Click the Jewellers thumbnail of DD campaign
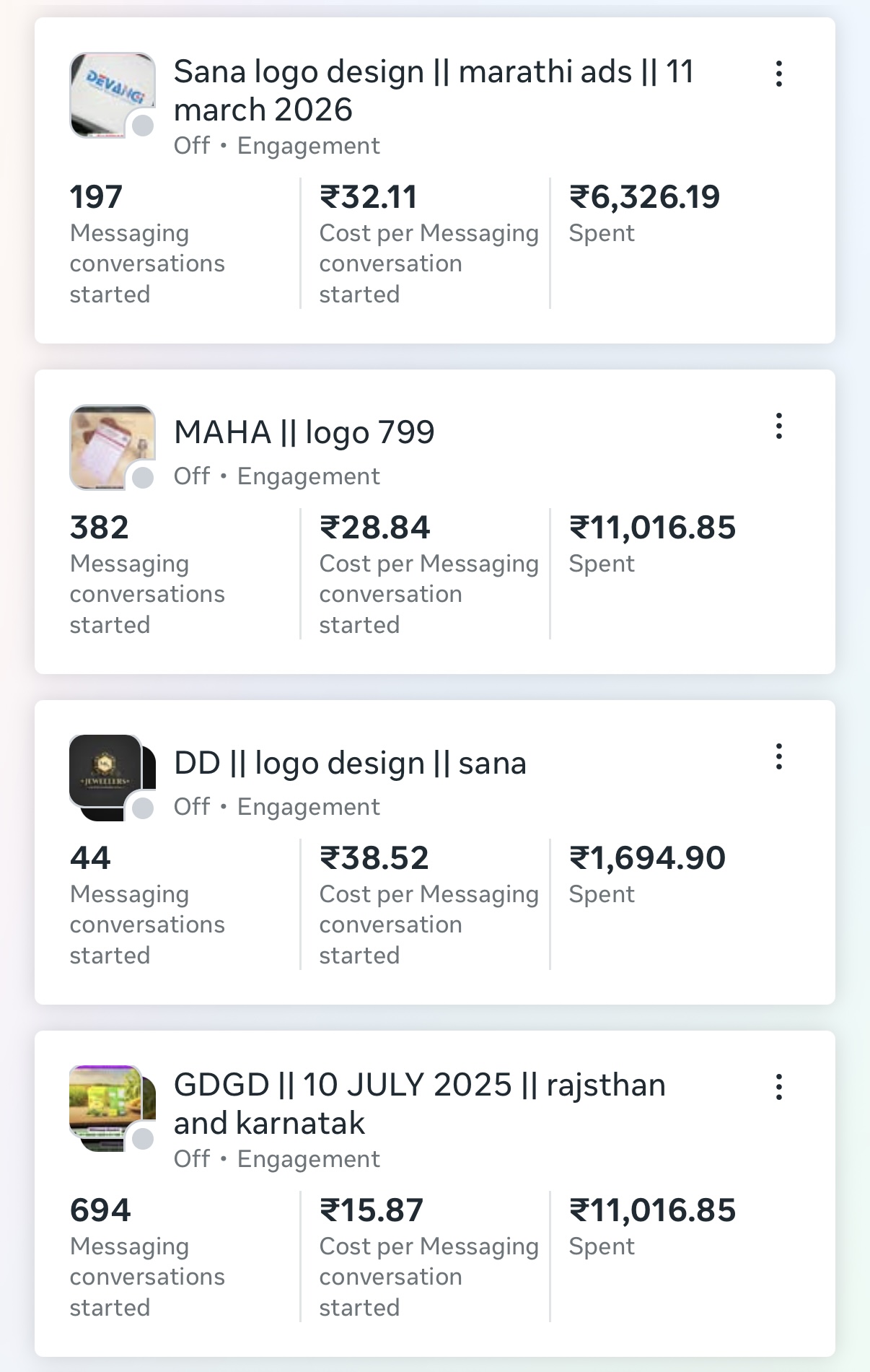Screen dimensions: 870x1372 [107, 771]
